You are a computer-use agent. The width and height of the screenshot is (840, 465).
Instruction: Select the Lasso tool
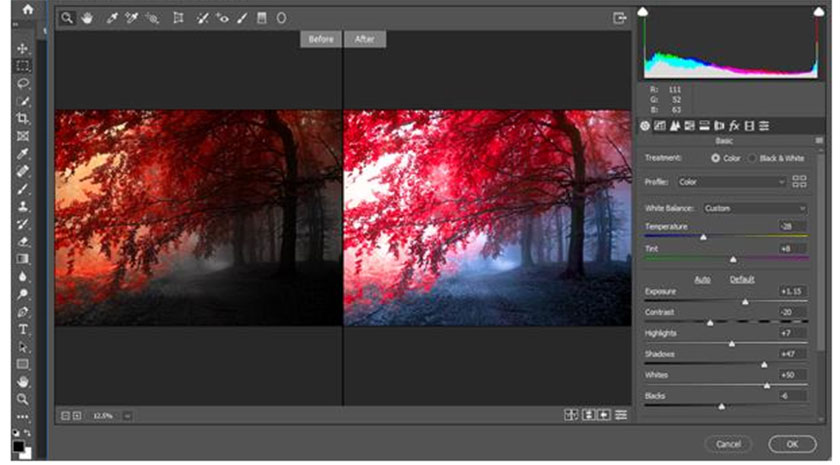[x=22, y=84]
